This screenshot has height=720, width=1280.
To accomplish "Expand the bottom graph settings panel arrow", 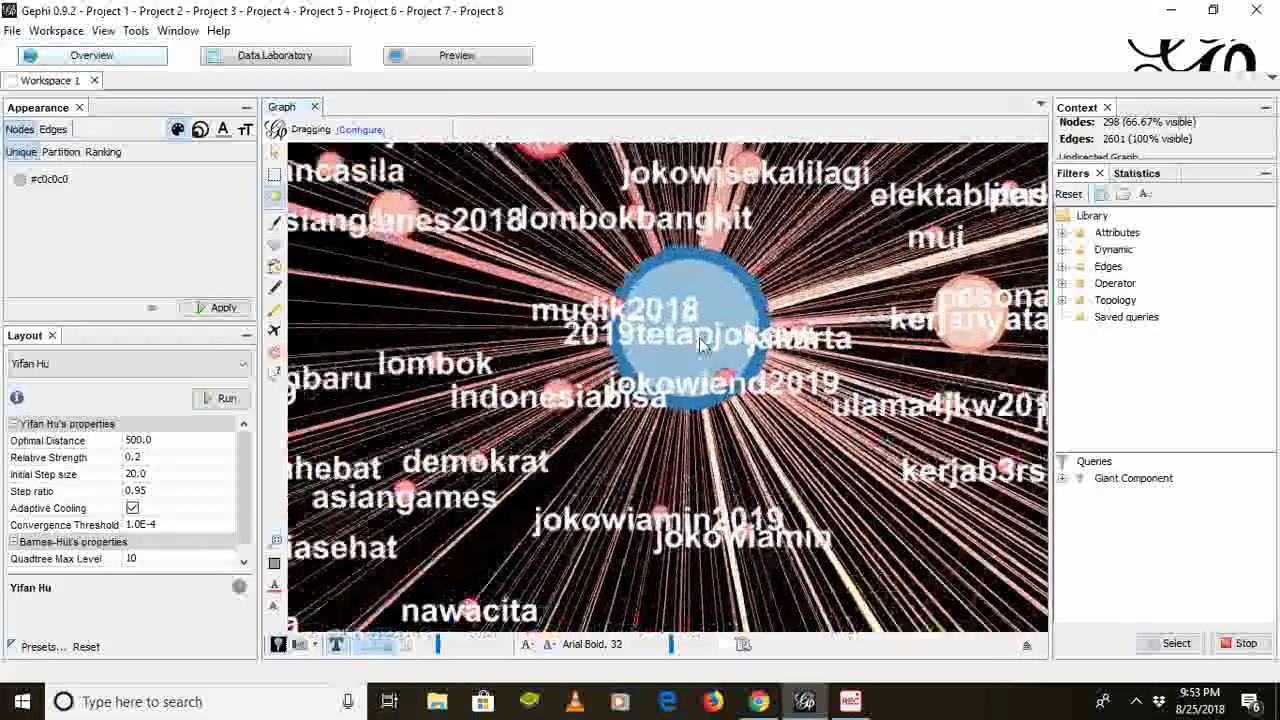I will (x=1026, y=646).
